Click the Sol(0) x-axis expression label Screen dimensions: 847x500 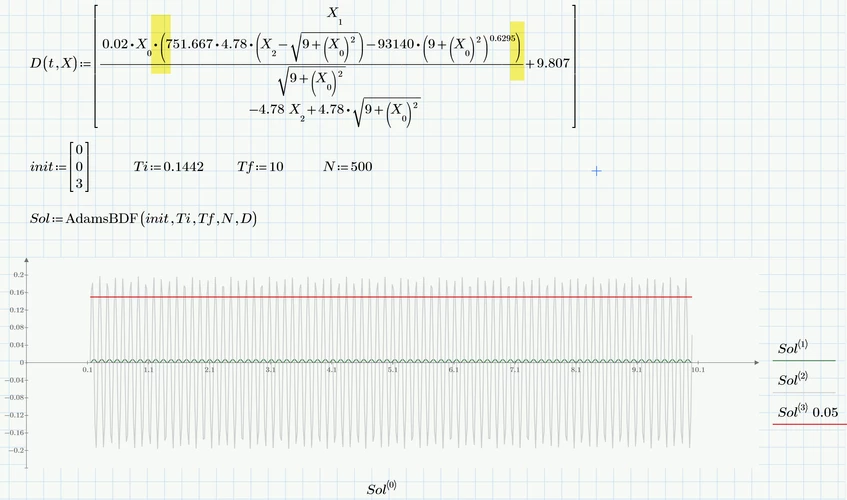coord(381,488)
